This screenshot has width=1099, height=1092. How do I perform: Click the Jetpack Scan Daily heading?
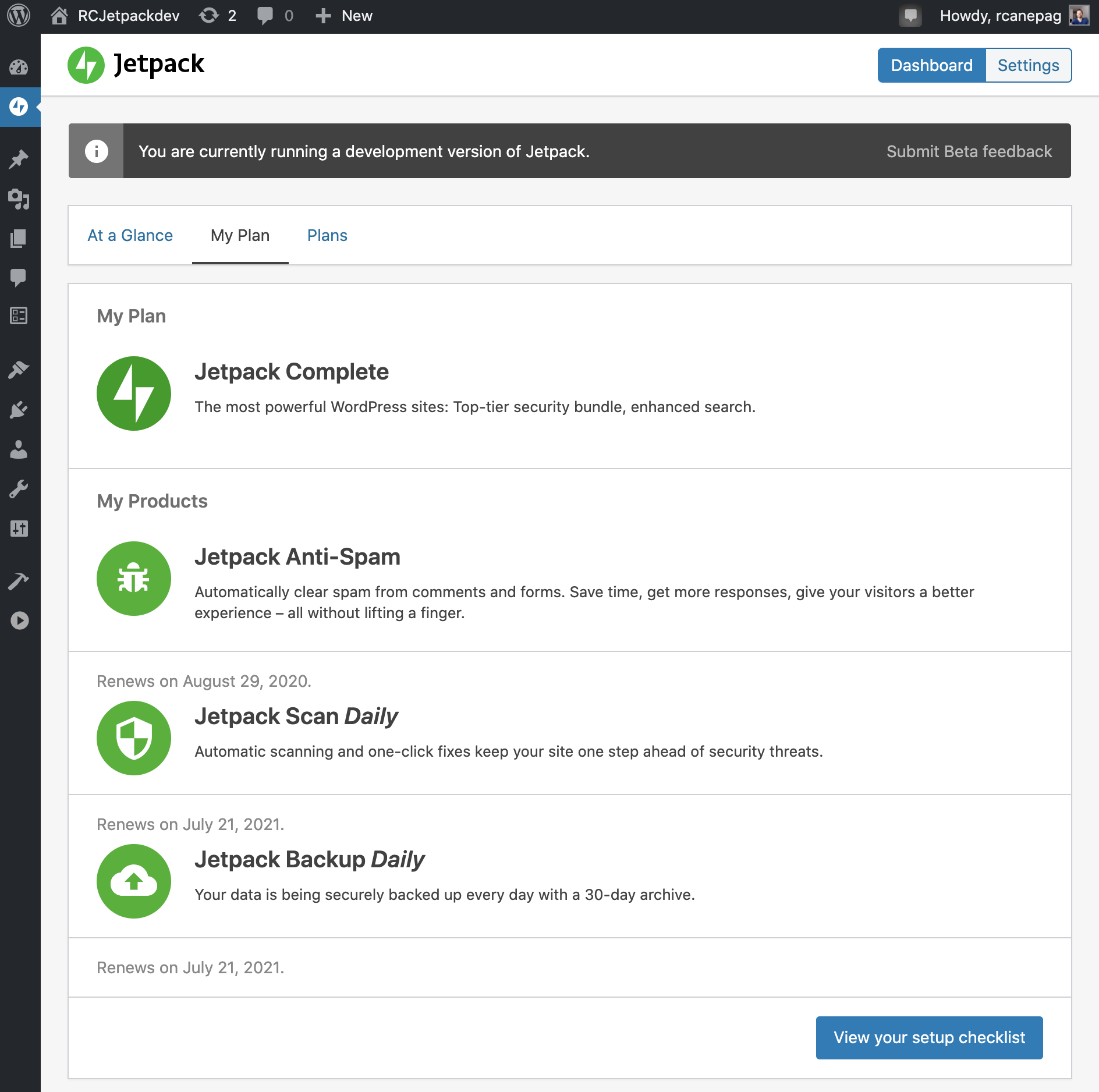click(x=296, y=716)
